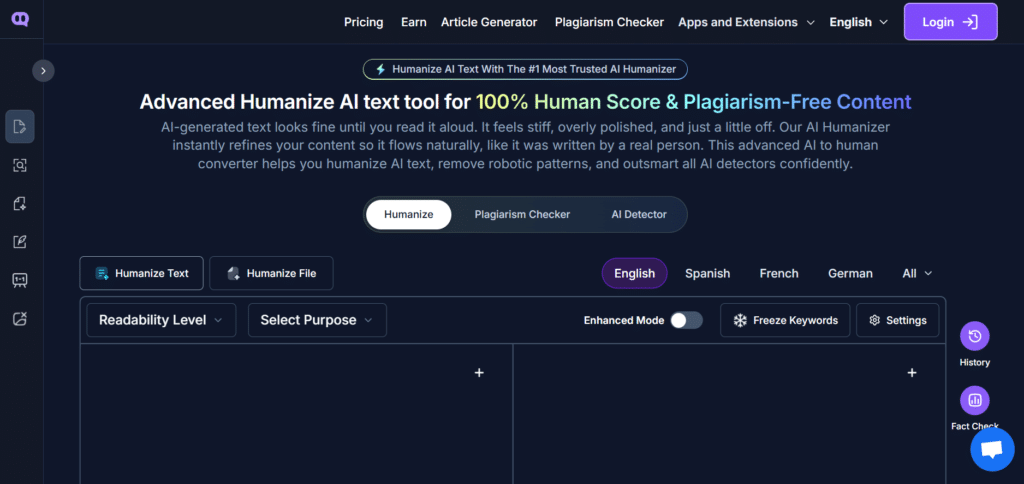Click the purple logo in top-left corner
This screenshot has height=484, width=1024.
pos(20,20)
